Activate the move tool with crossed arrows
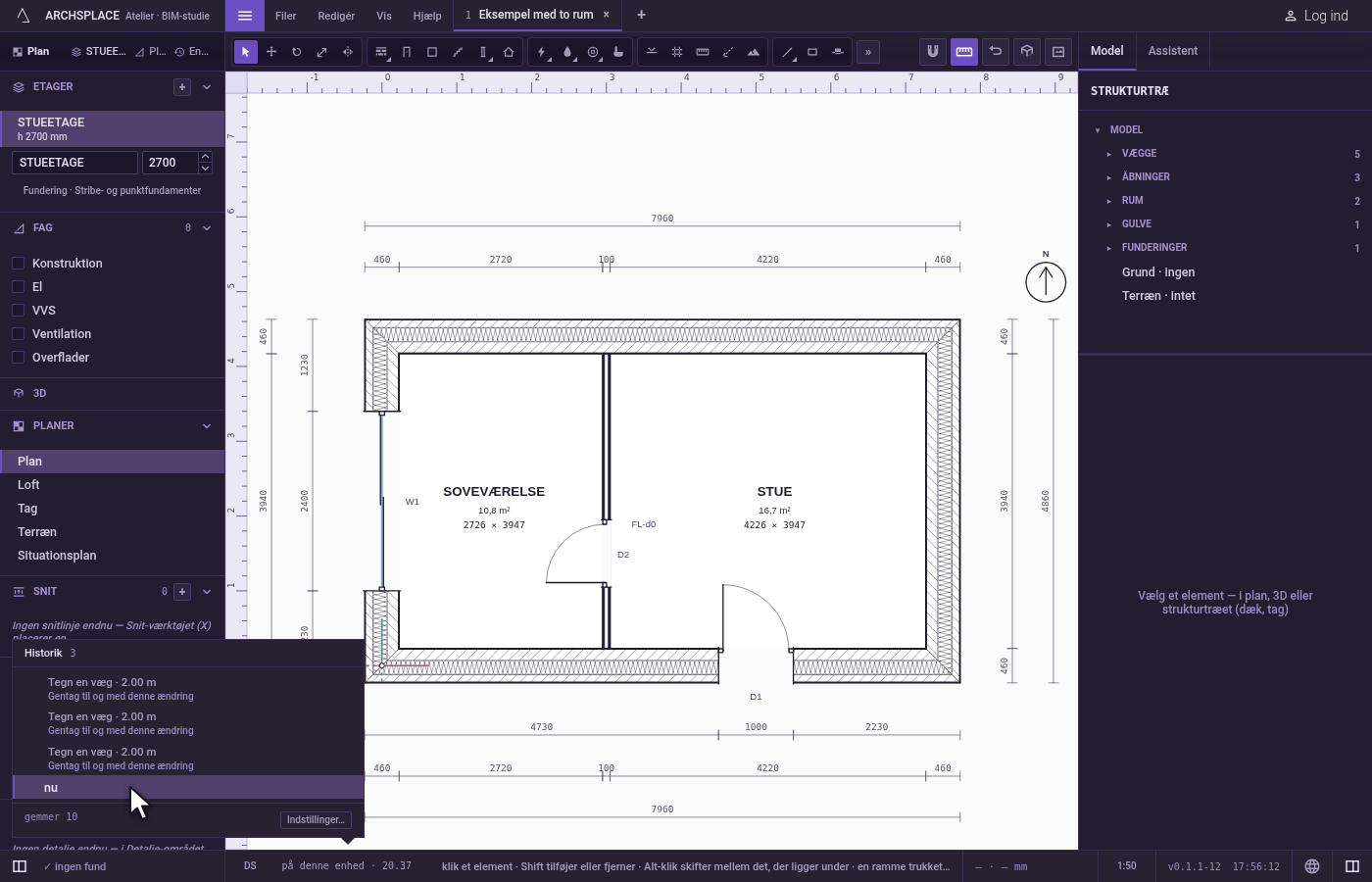Viewport: 1372px width, 882px height. point(271,52)
